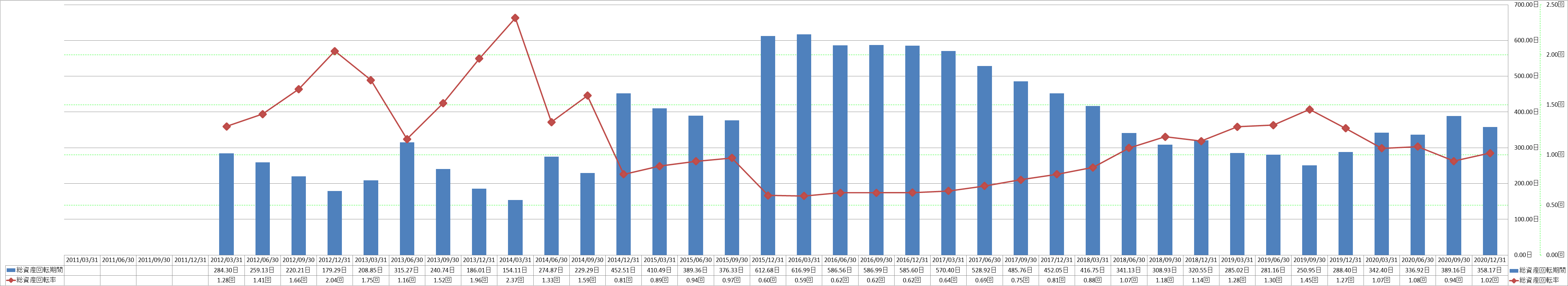1568x286 pixels.
Task: Click the date label 2014/12/31
Action: [x=623, y=260]
